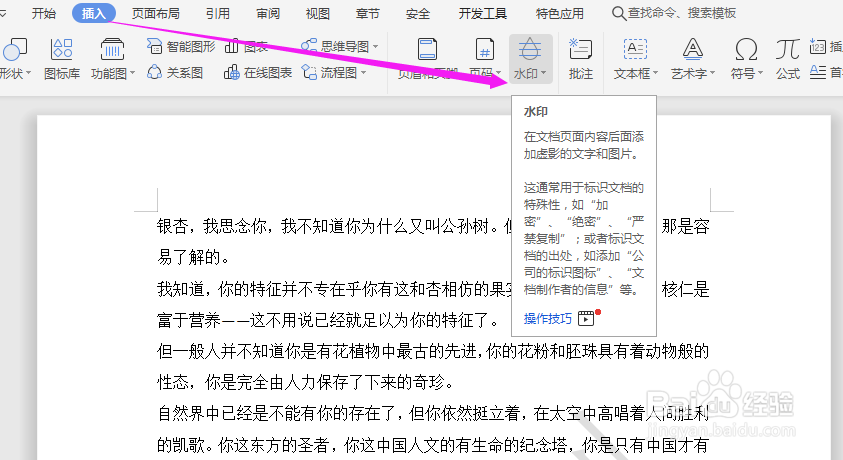Viewport: 843px width, 460px height.
Task: Click text line starting 性态，你是完全
Action: [306, 383]
